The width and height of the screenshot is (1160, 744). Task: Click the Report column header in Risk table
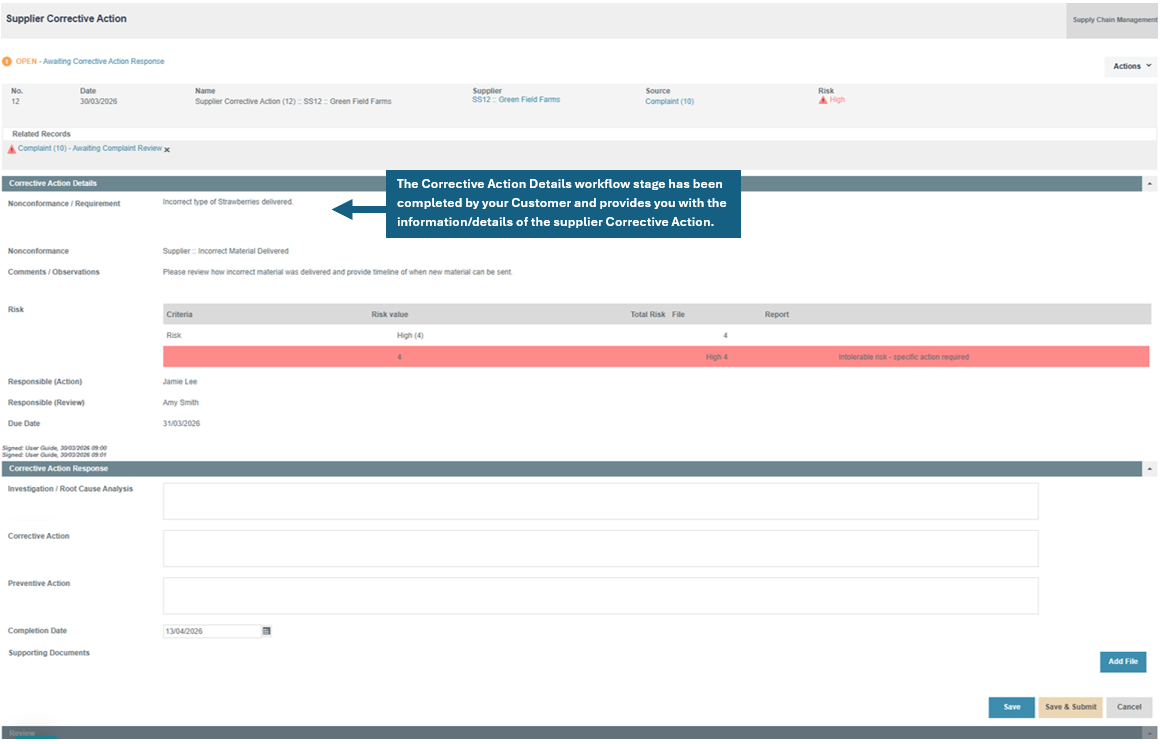[777, 315]
